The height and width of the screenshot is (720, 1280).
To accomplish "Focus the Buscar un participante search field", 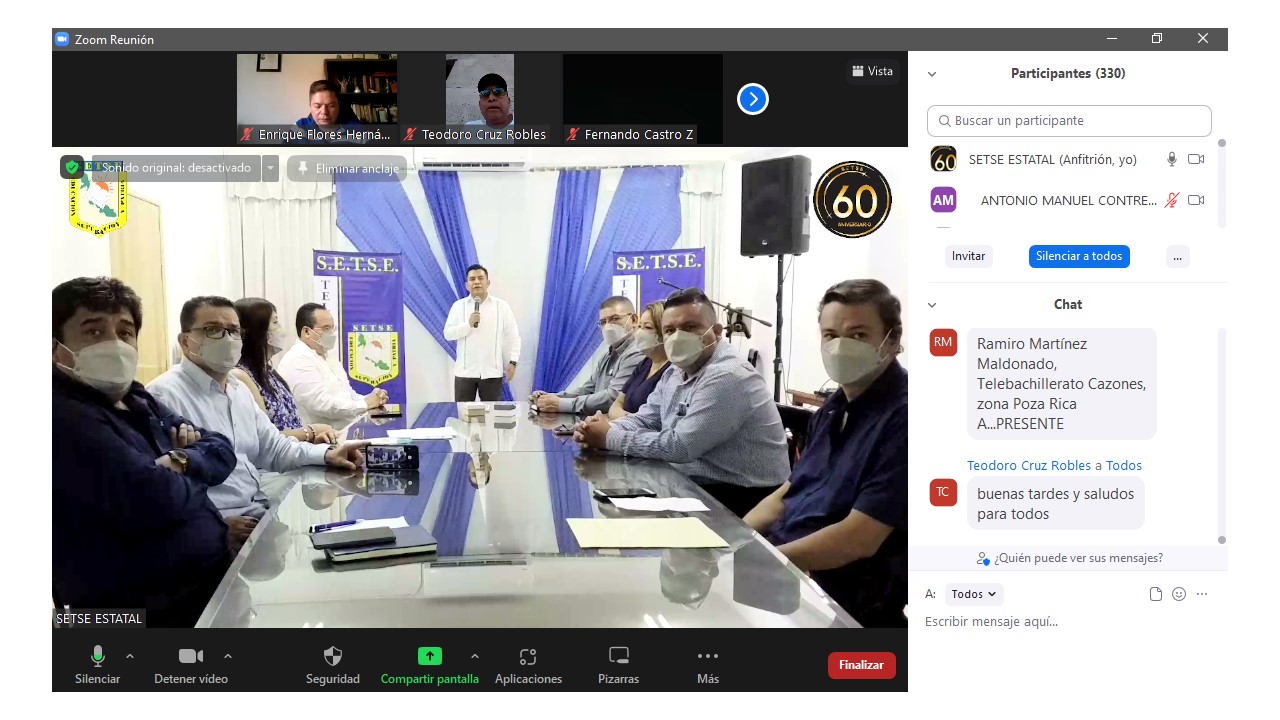I will [x=1069, y=121].
